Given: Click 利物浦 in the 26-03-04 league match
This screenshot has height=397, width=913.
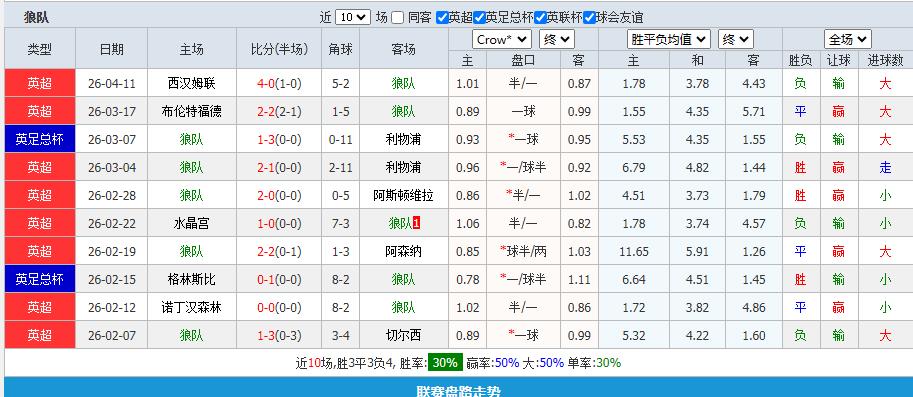Looking at the screenshot, I should tap(404, 167).
